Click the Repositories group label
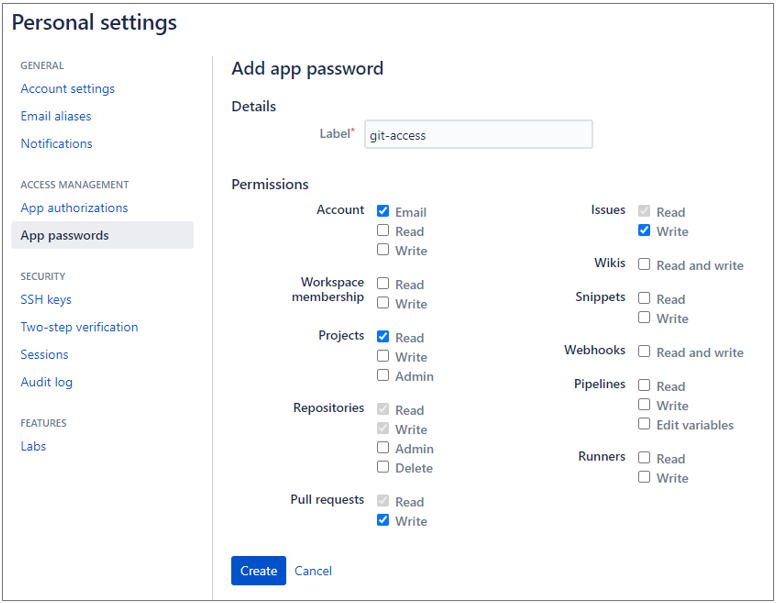 click(329, 408)
